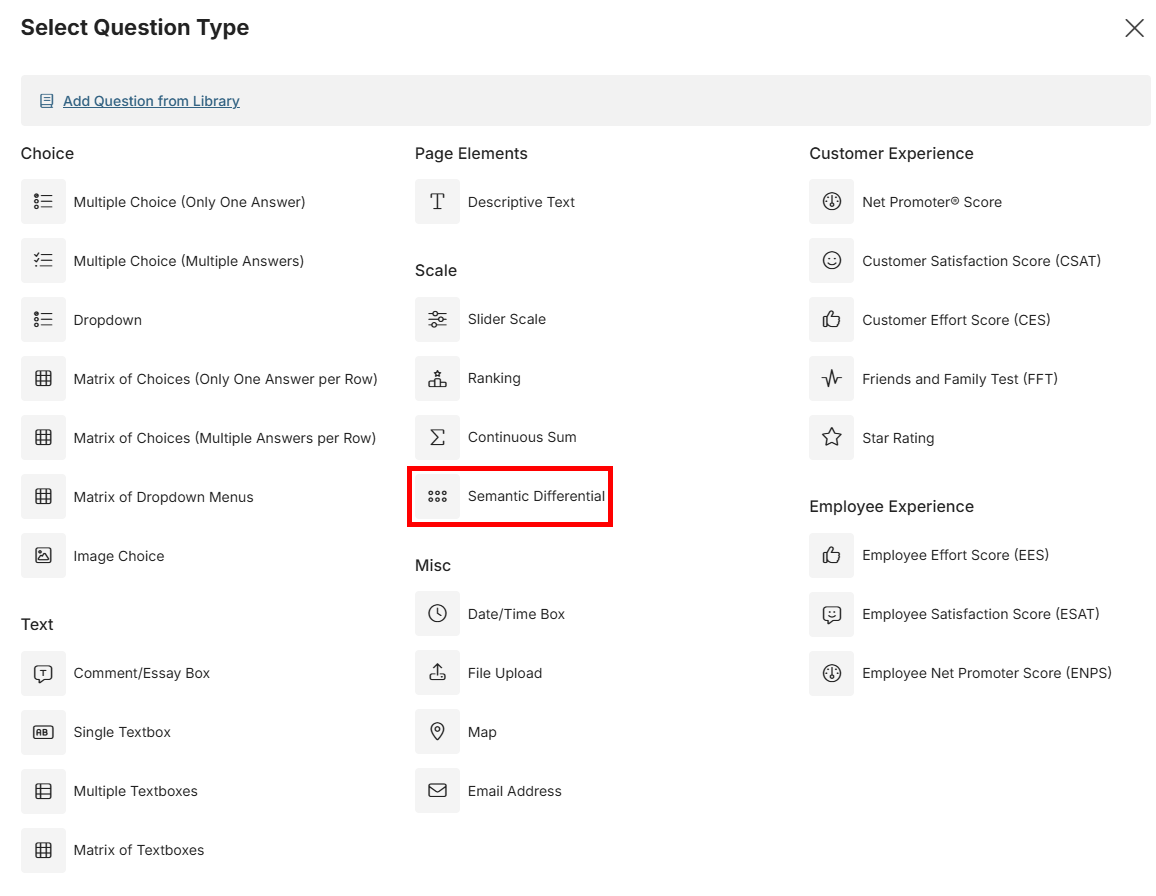Open Add Question from Library link

151,101
